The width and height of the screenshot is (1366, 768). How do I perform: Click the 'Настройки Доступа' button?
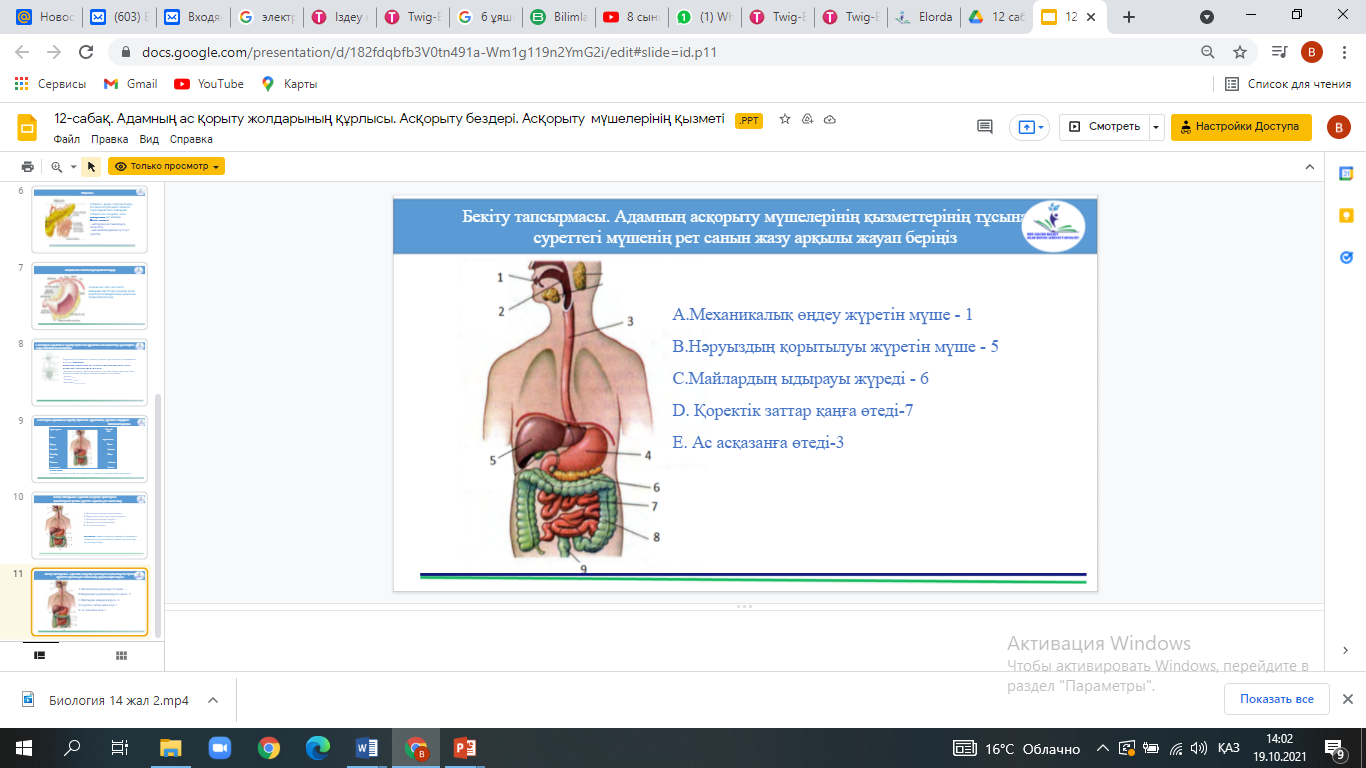[1240, 127]
